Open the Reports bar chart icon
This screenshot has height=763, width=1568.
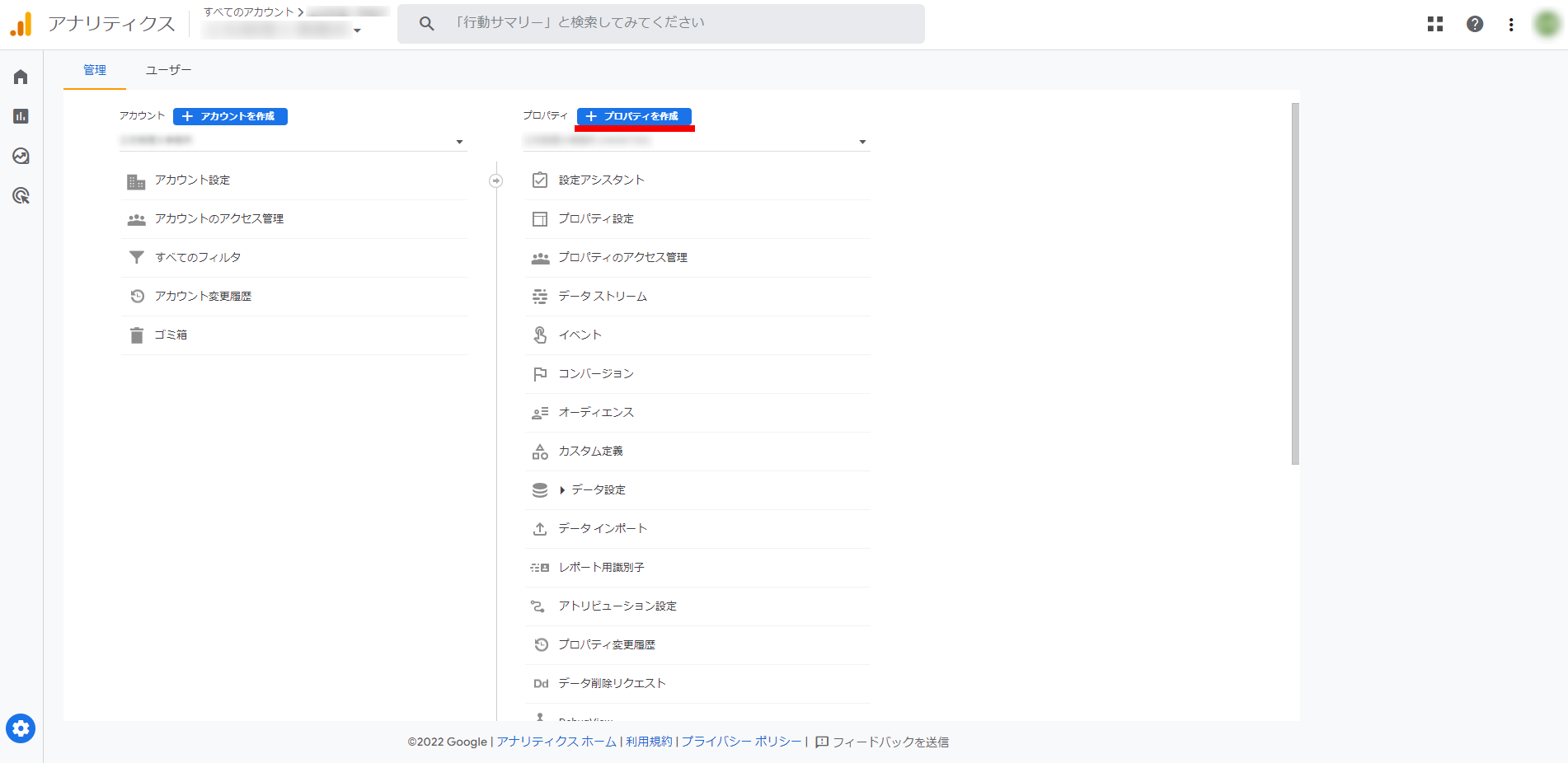tap(21, 116)
